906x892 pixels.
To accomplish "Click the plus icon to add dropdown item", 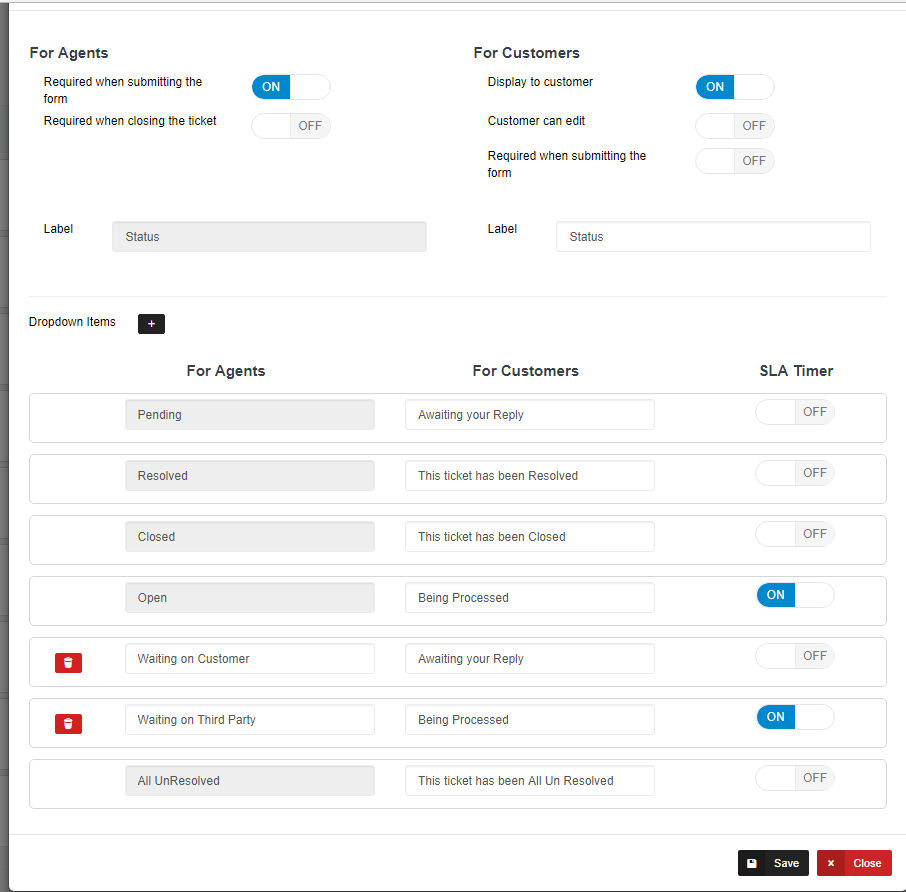I will pos(151,324).
